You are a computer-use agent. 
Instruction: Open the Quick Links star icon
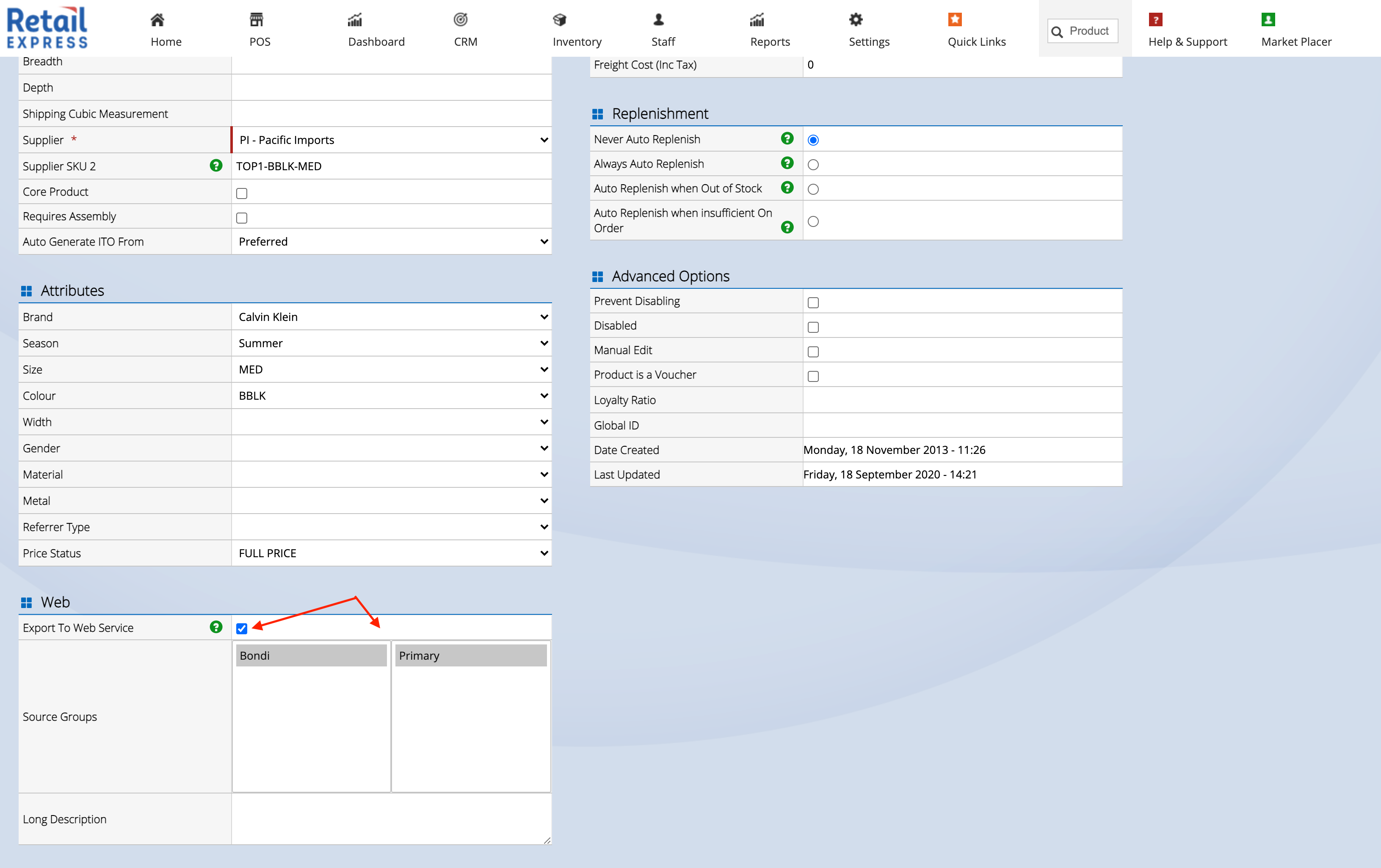tap(955, 20)
